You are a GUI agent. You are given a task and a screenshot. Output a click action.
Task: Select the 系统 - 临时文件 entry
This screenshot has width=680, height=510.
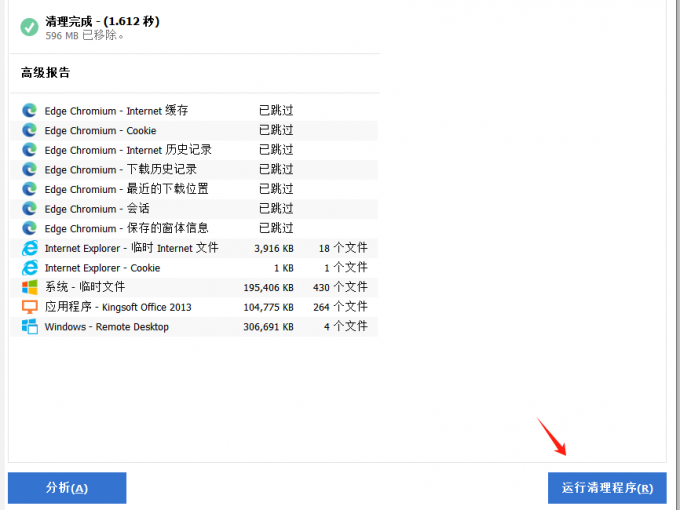[194, 287]
